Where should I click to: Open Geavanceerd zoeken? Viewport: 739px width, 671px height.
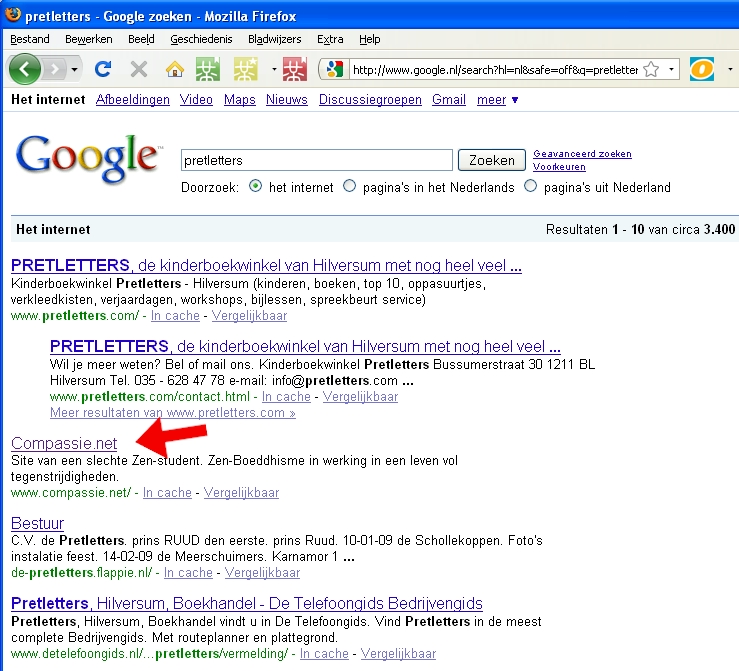[582, 154]
